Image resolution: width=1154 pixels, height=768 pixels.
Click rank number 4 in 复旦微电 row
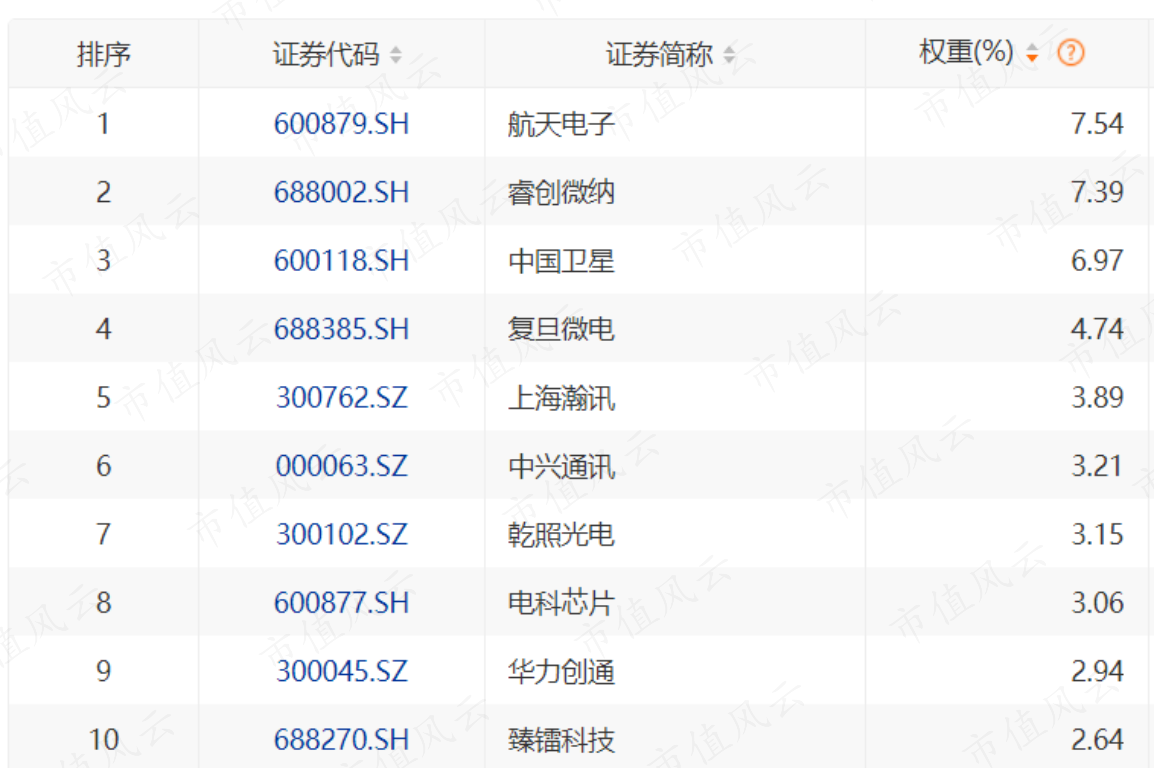click(104, 329)
